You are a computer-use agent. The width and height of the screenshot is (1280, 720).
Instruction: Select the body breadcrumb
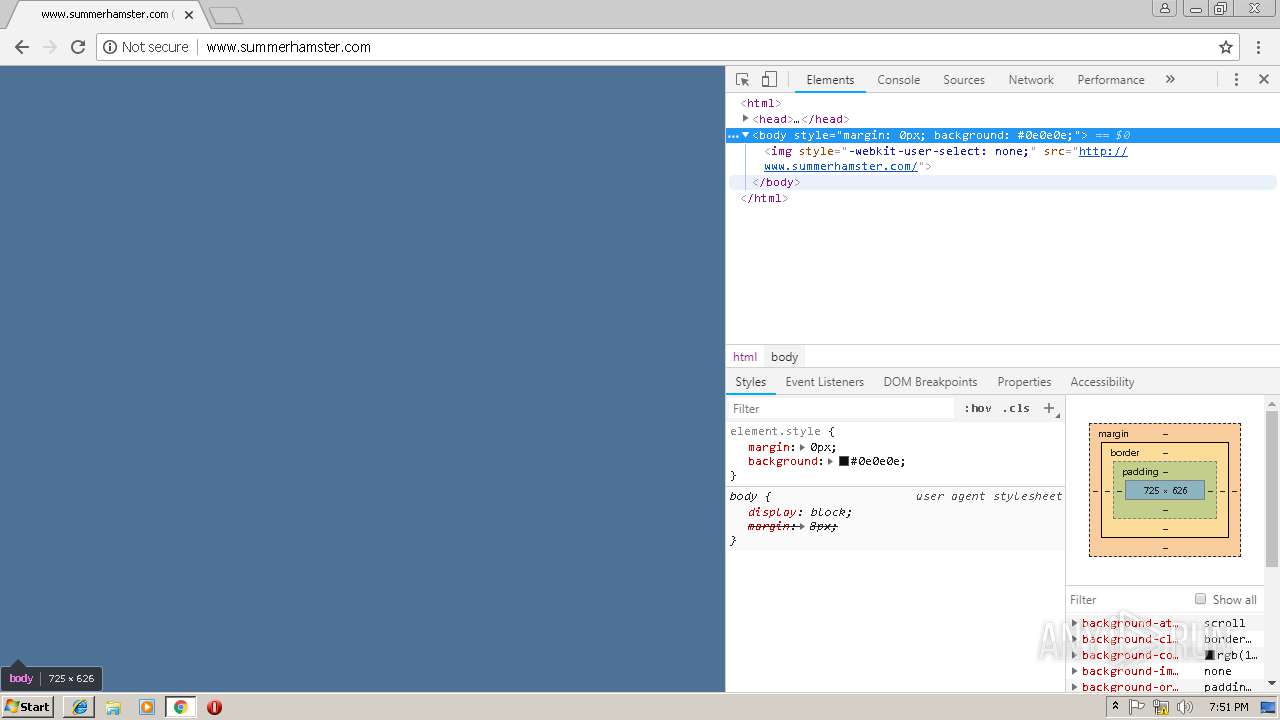784,357
